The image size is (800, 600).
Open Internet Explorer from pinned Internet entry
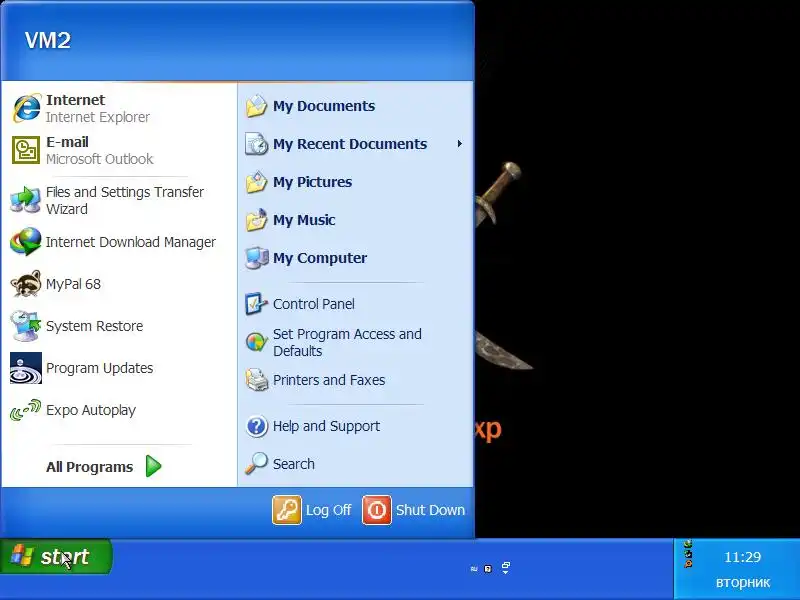[x=119, y=108]
